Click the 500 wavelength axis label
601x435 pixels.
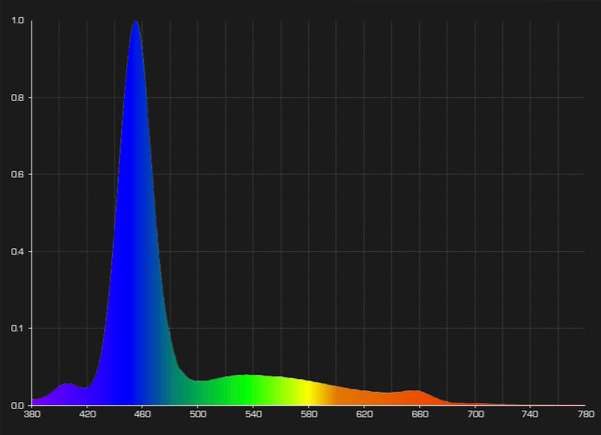click(198, 414)
